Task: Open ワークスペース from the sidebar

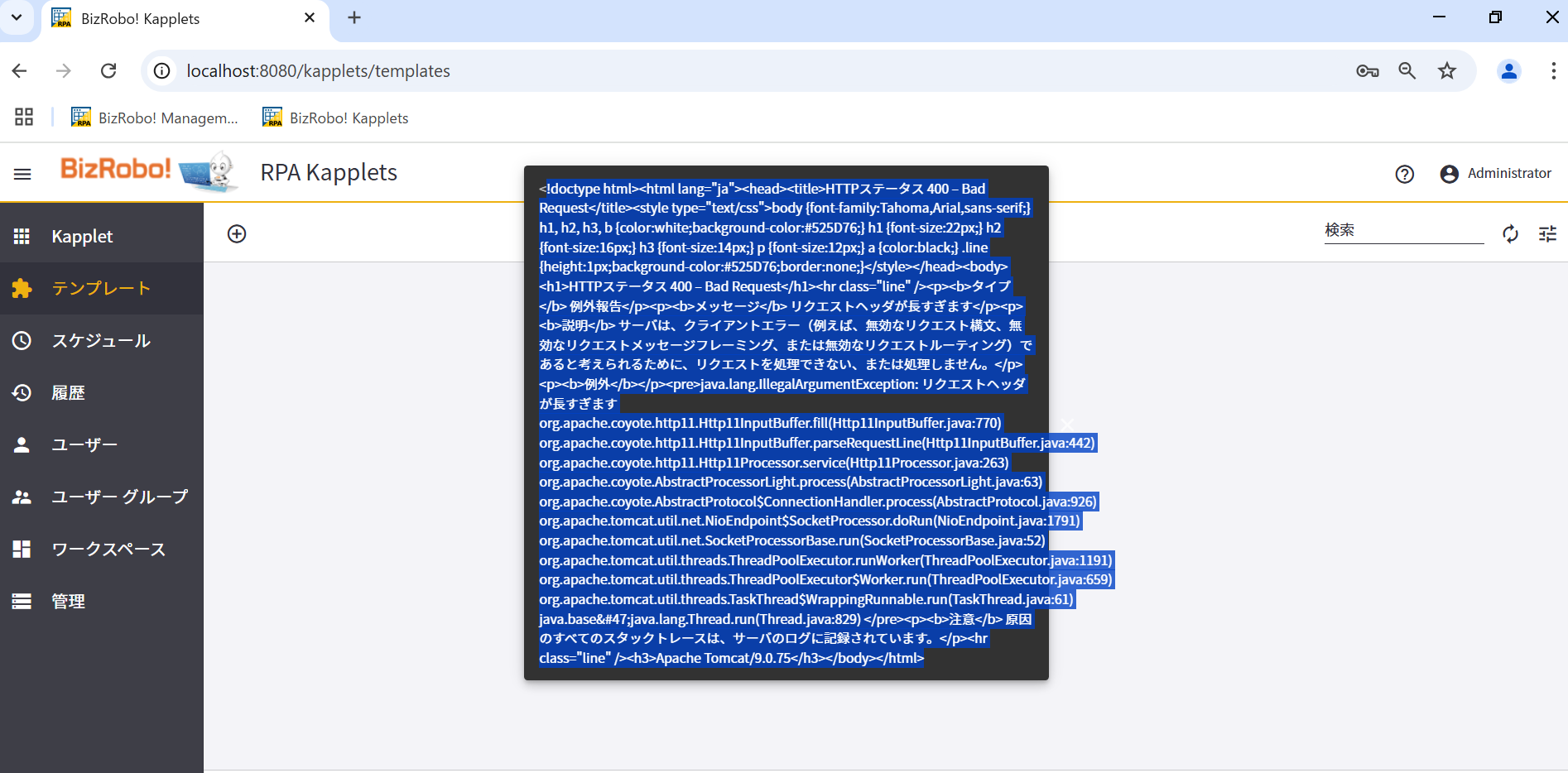Action: 108,550
